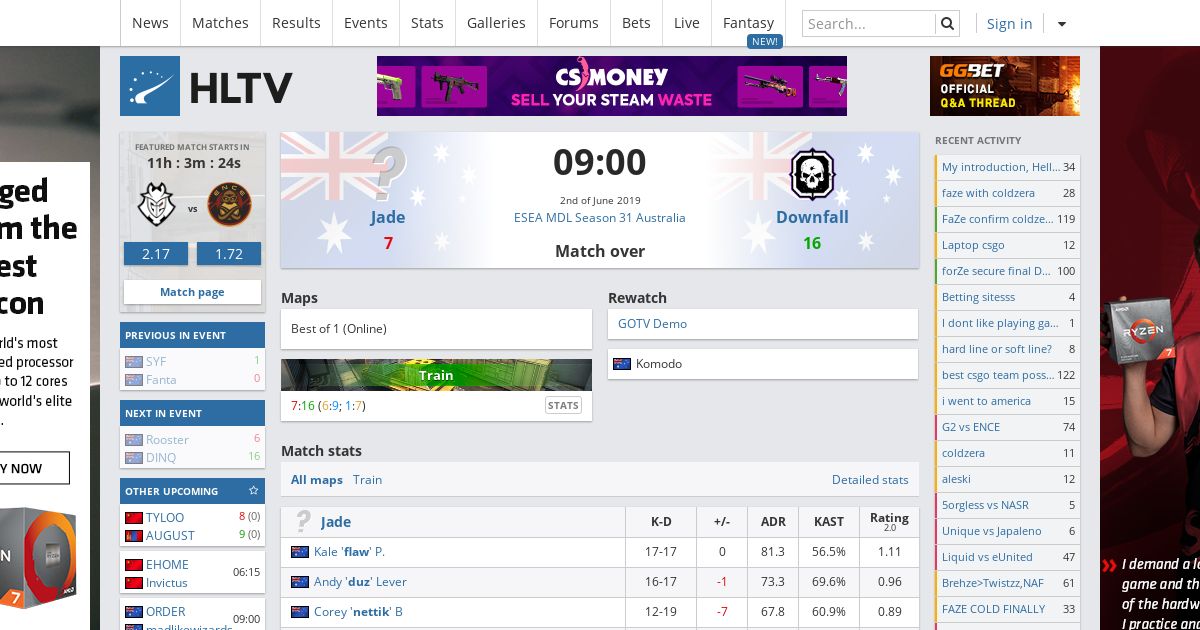Click the Train map banner
Screen dimensions: 1200x630
click(x=436, y=375)
